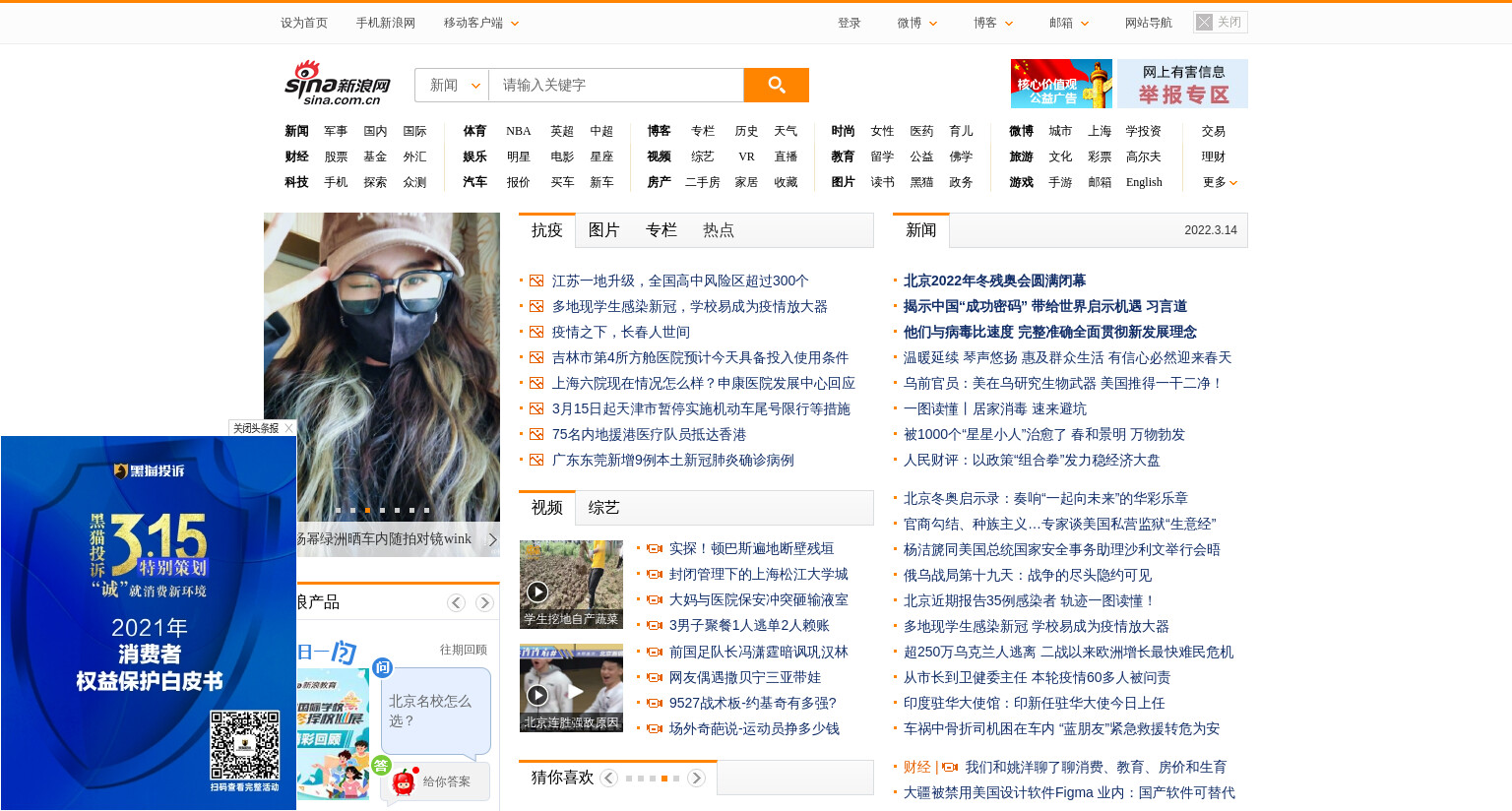Click the QR code in 黑猫投诉 ad
The image size is (1512, 811).
click(x=245, y=745)
